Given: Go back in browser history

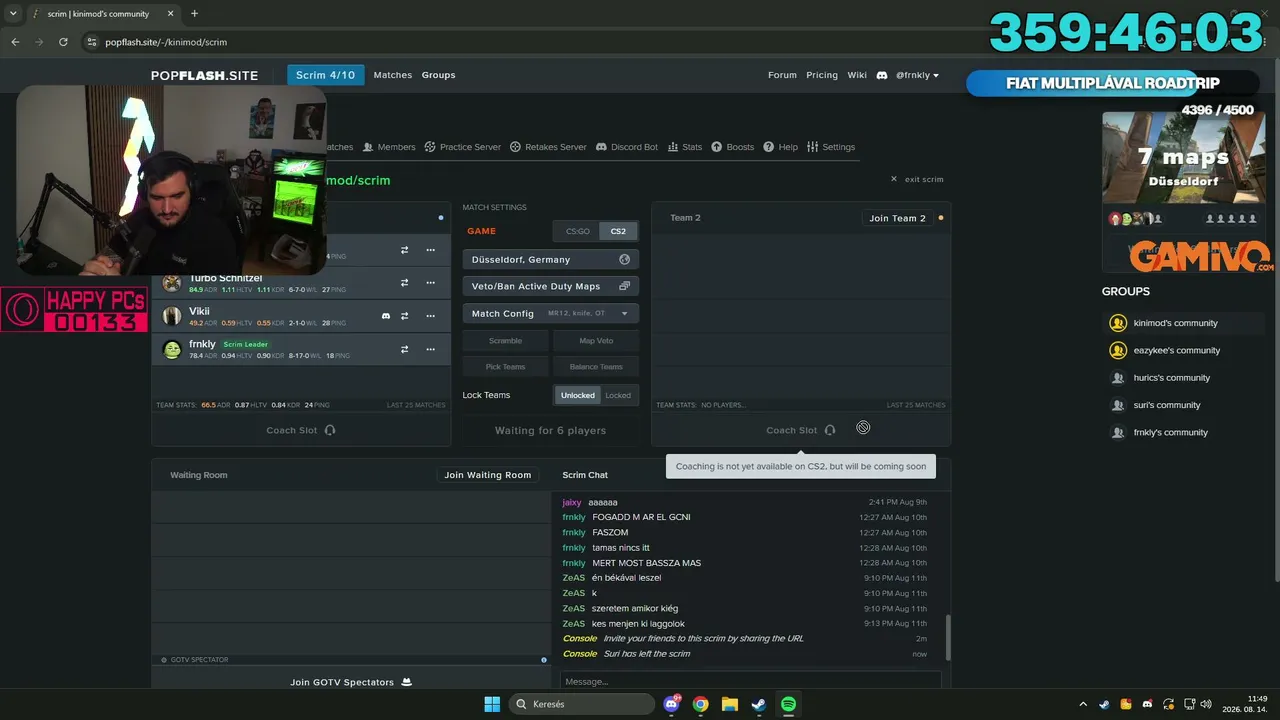Looking at the screenshot, I should click(15, 42).
